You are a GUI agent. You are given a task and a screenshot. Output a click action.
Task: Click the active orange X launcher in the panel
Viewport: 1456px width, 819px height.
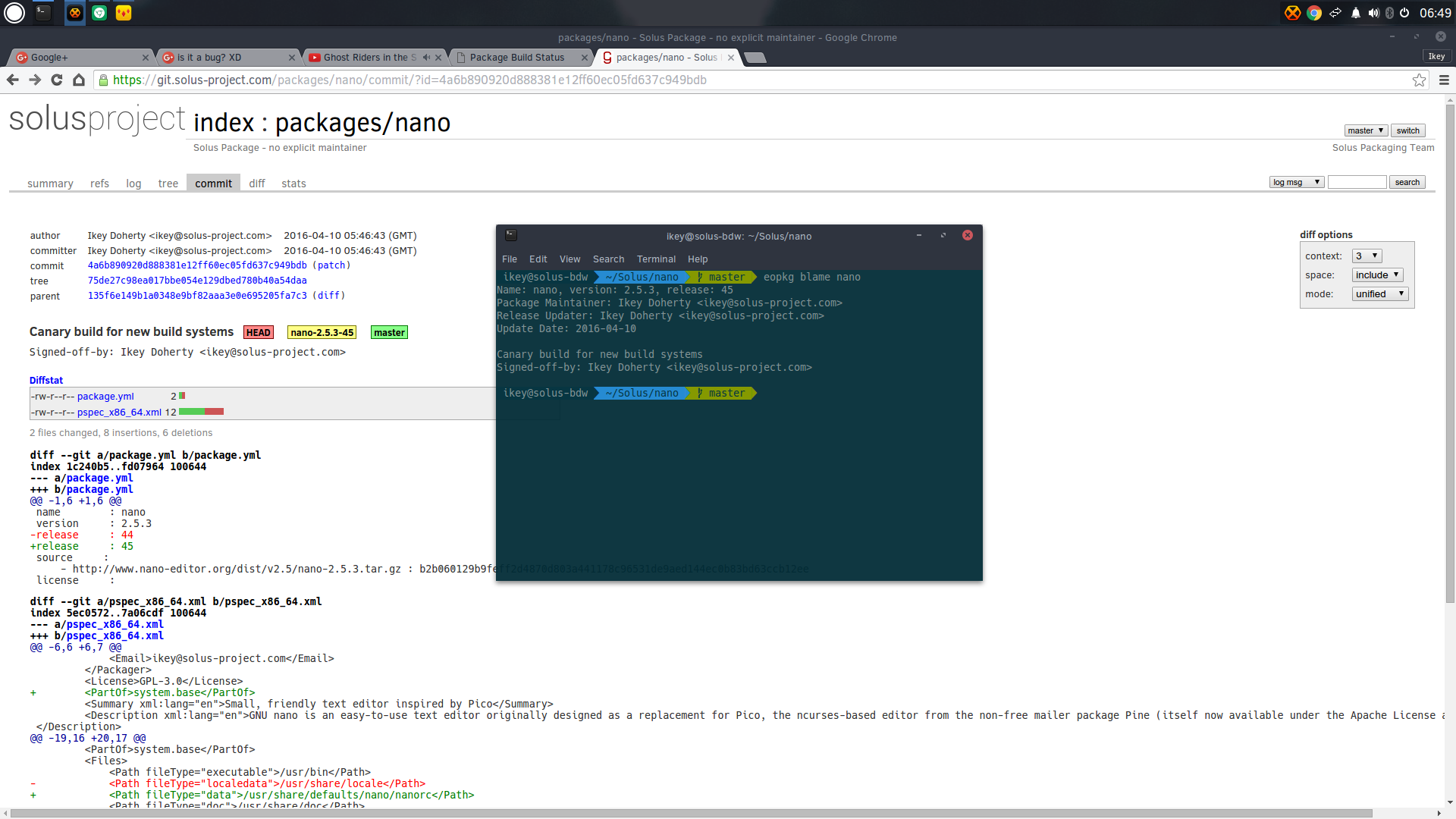[x=75, y=13]
